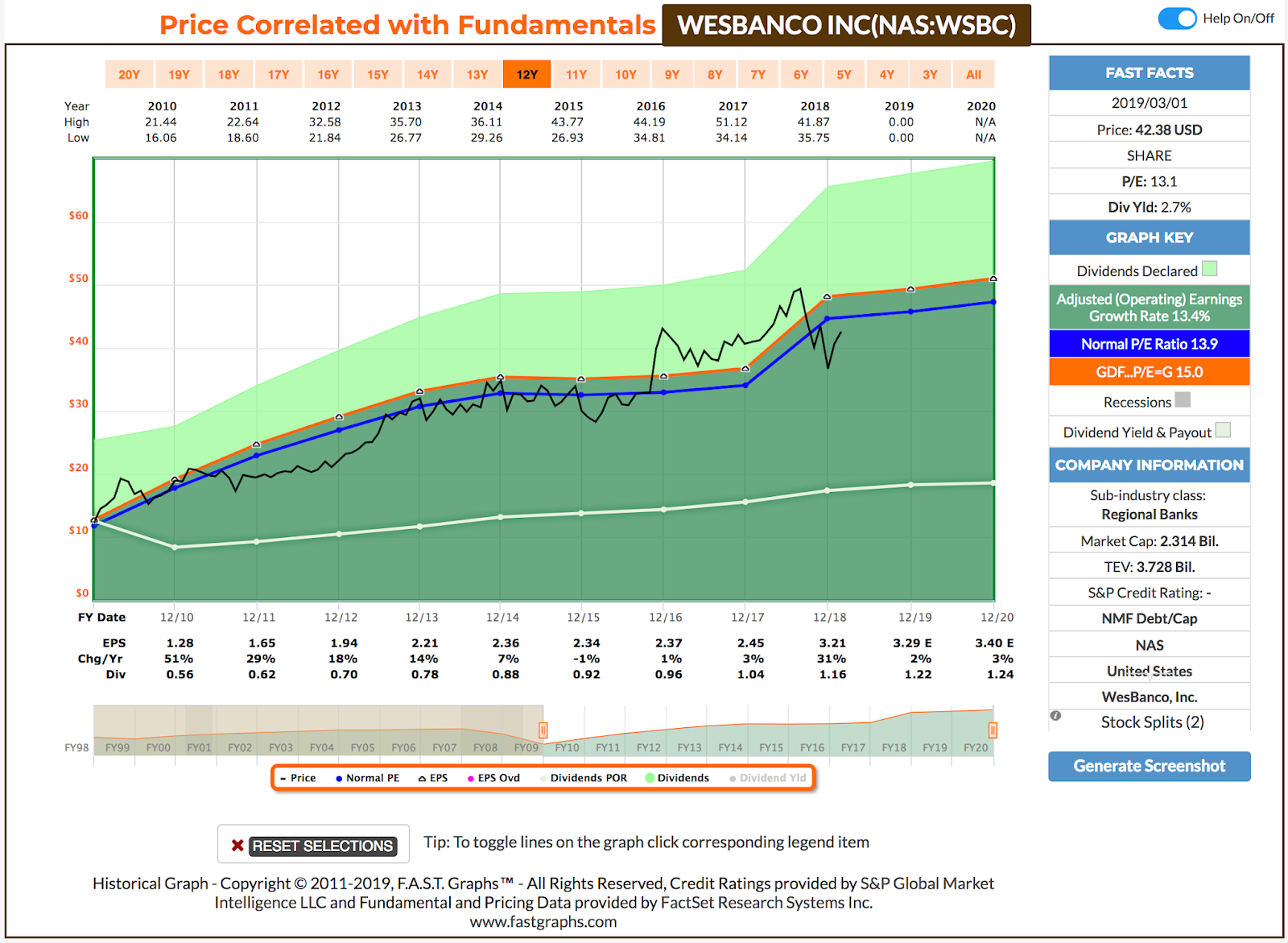Click the 2018 EPS value 3.21
The height and width of the screenshot is (943, 1288).
tap(832, 643)
